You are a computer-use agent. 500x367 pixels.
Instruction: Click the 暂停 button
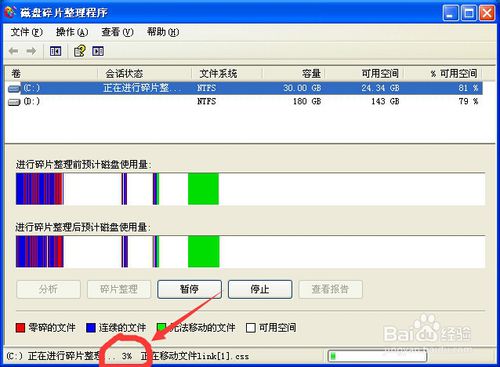tap(189, 289)
